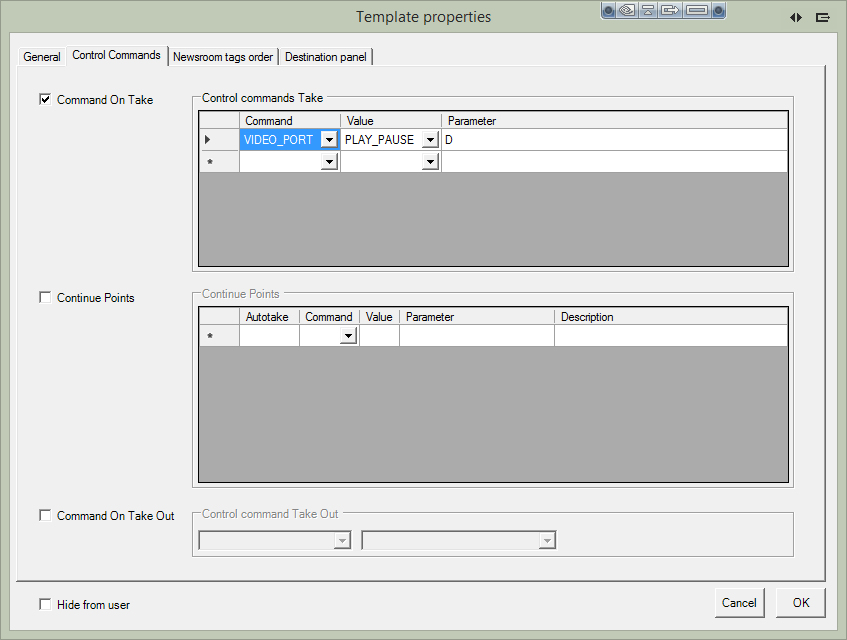Screen dimensions: 847x640
Task: Open the PLAY_PAUSE value dropdown
Action: (430, 140)
